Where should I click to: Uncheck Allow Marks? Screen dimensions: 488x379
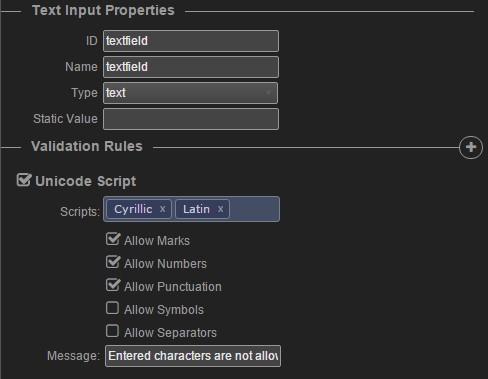point(113,239)
